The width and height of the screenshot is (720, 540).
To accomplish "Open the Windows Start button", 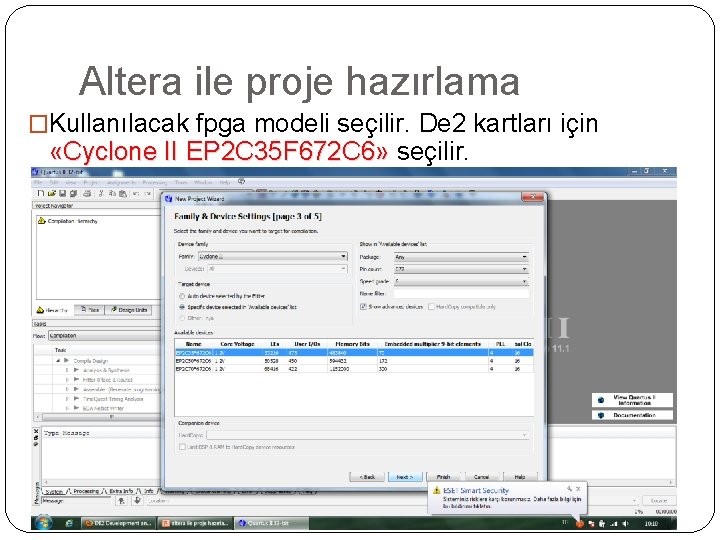I will coord(43,523).
